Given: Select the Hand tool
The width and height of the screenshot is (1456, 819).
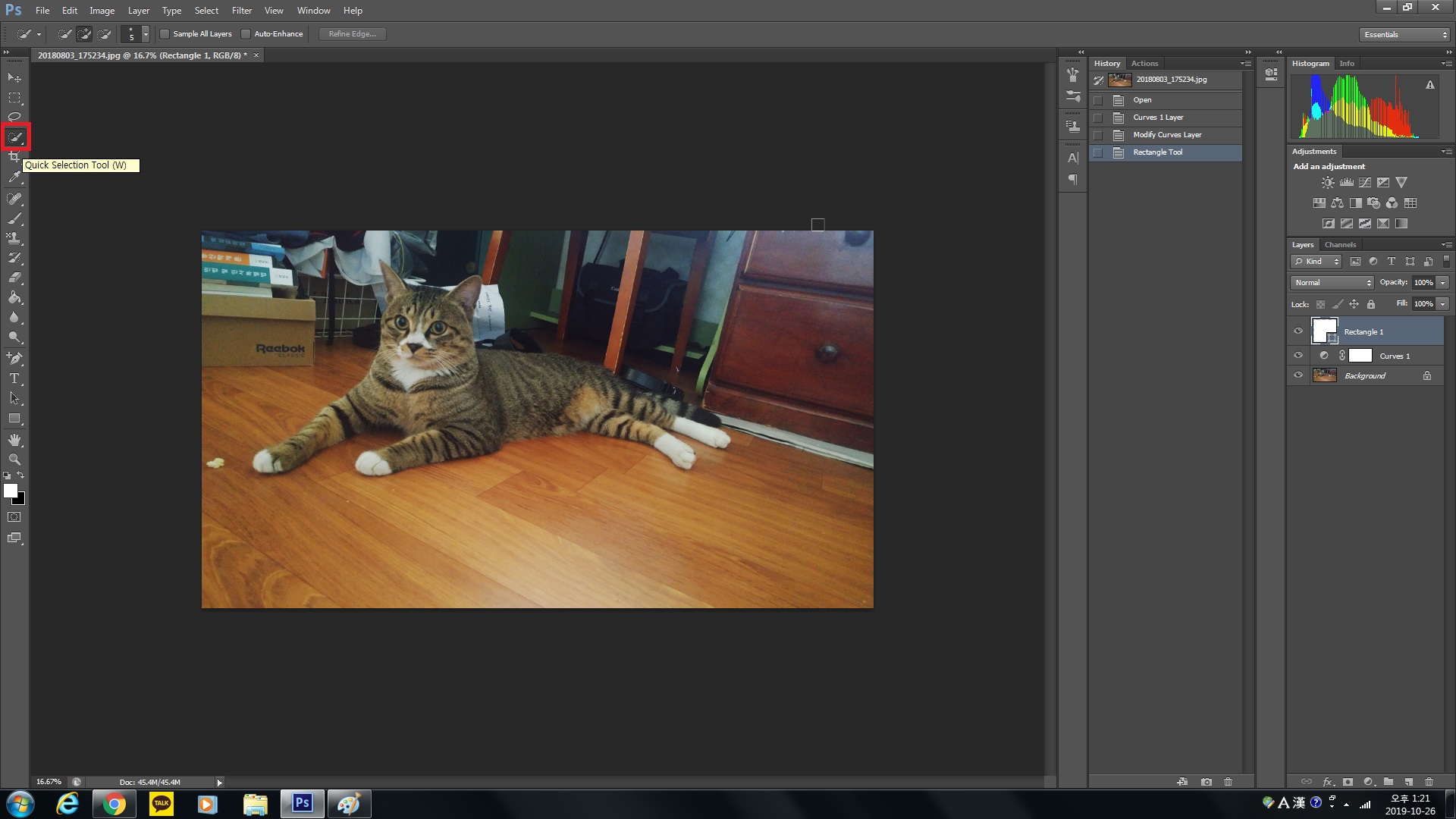Looking at the screenshot, I should tap(14, 440).
